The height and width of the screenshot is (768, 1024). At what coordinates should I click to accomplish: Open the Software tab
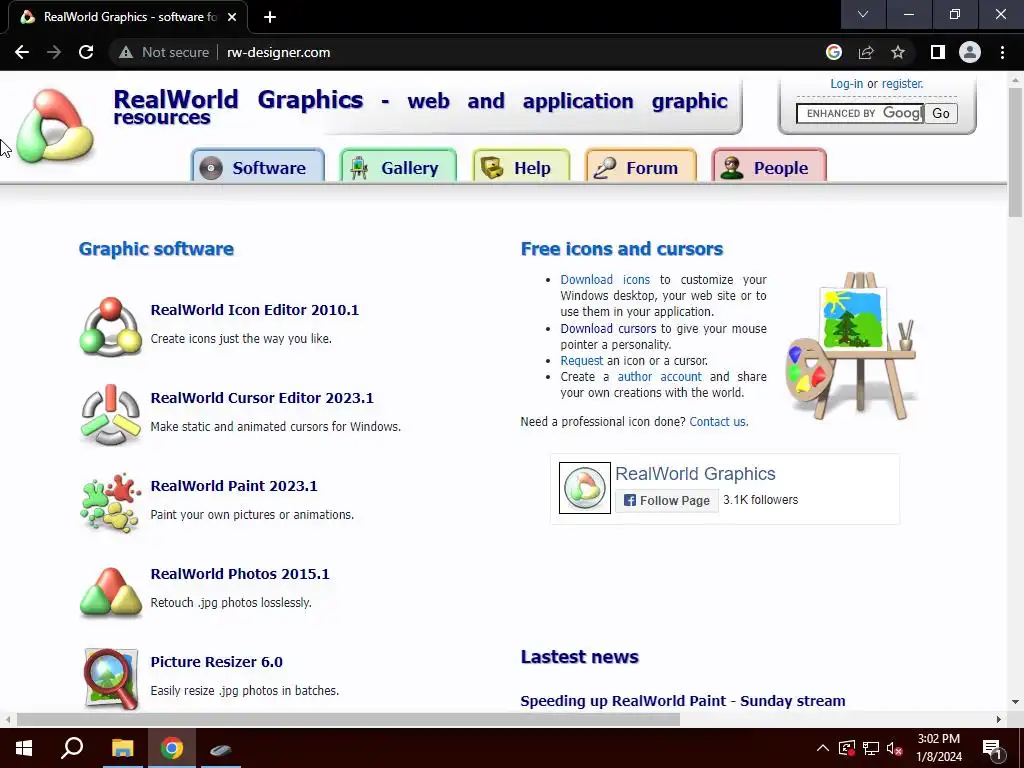click(258, 167)
